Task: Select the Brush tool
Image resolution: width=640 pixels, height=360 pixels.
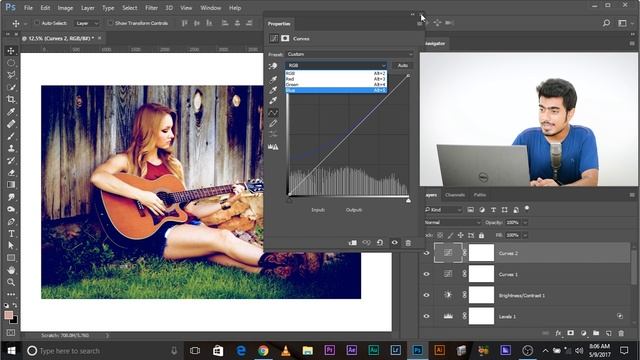Action: coord(11,136)
